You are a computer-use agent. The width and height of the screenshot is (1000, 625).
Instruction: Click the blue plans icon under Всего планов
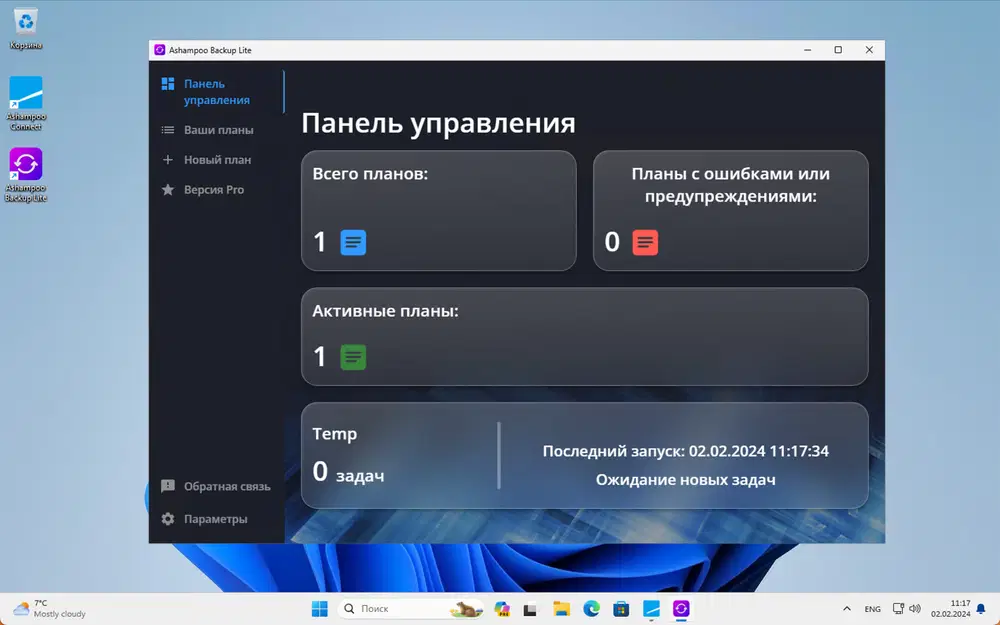[x=353, y=242]
